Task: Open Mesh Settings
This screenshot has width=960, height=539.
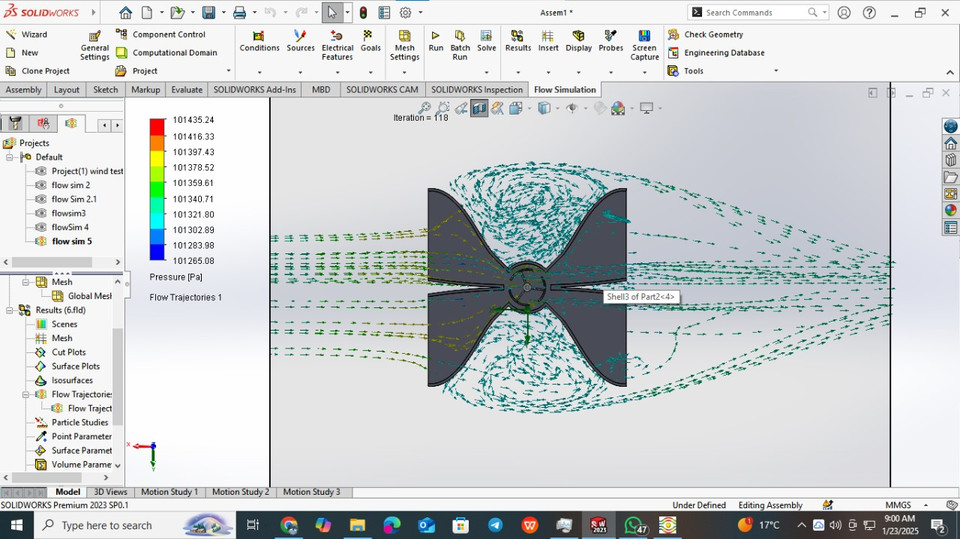Action: coord(404,45)
